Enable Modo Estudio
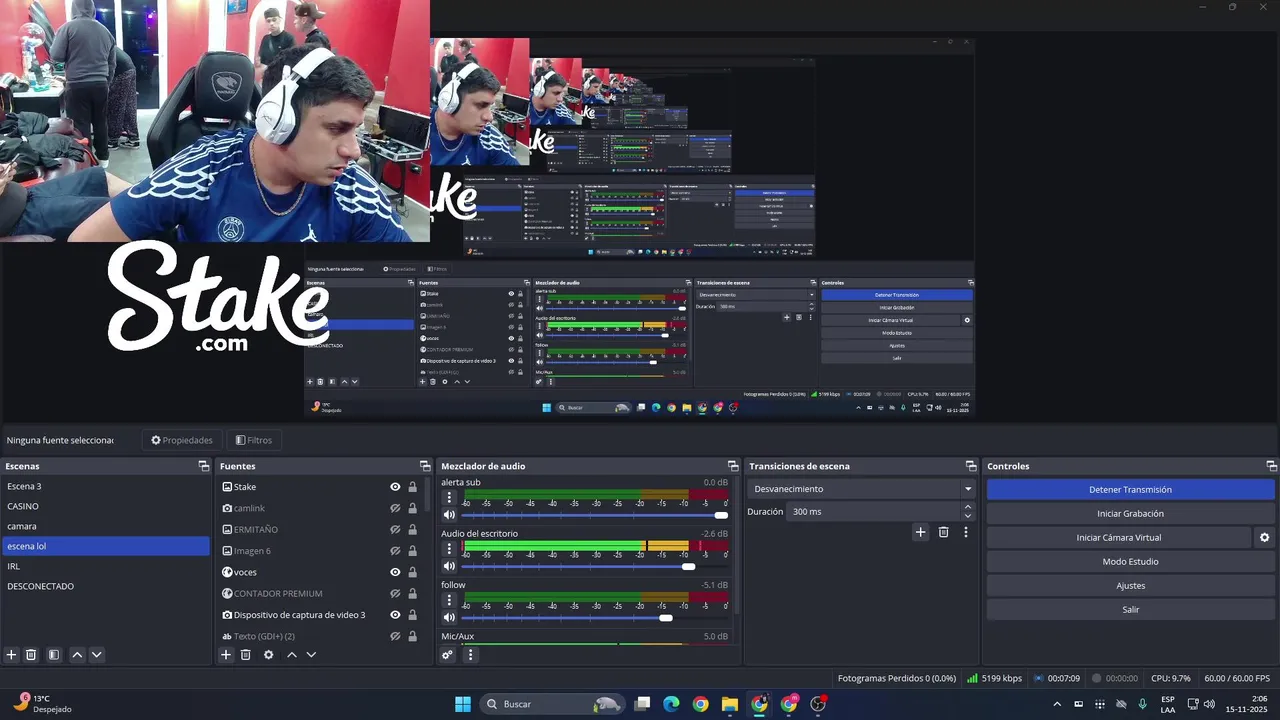The image size is (1280, 720). [x=1130, y=562]
